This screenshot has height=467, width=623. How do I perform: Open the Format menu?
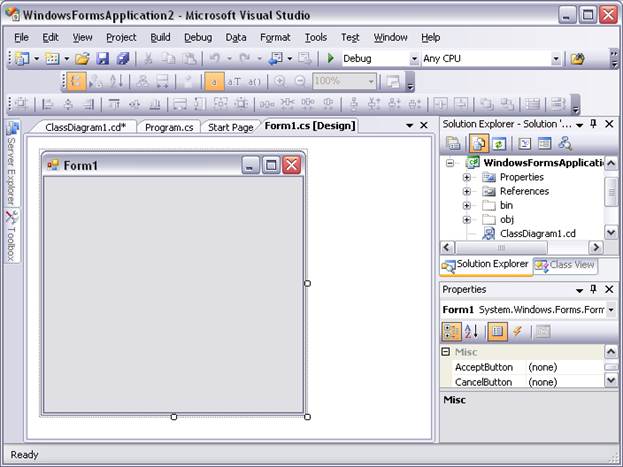275,37
